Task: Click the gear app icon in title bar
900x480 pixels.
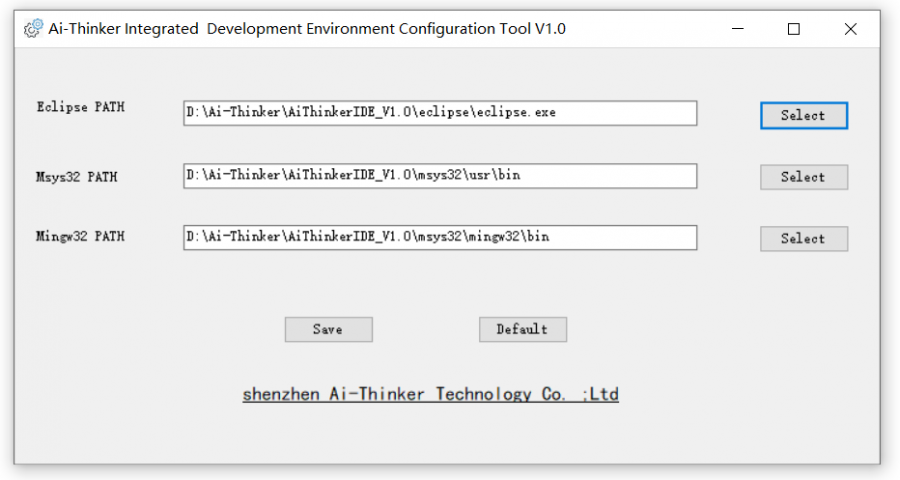Action: 33,28
